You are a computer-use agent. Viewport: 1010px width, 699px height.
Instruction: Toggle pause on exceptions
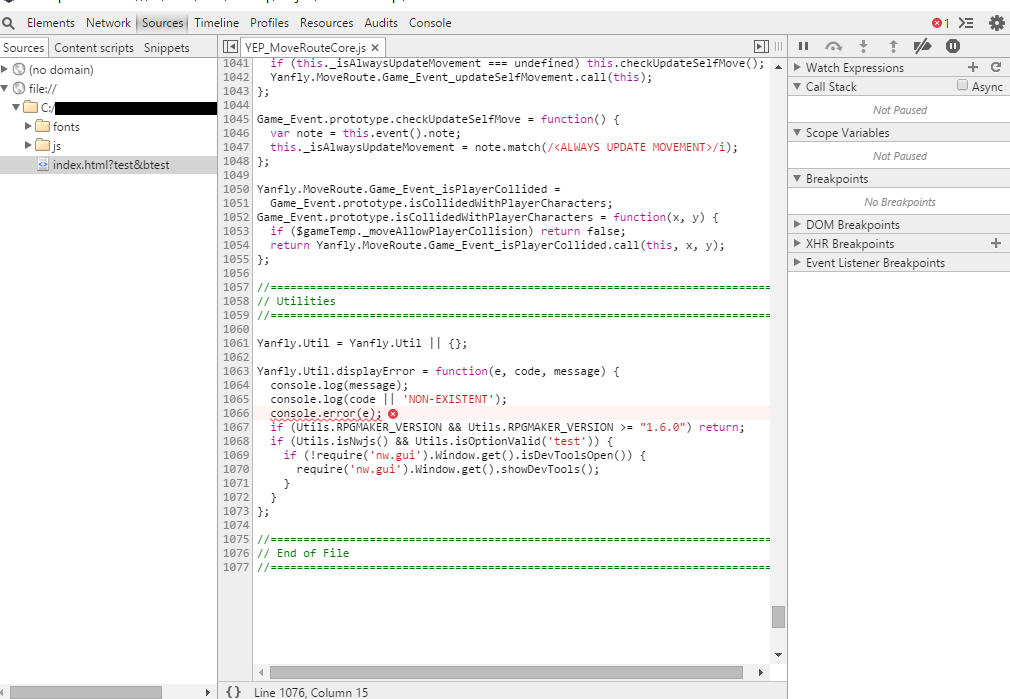click(x=953, y=46)
